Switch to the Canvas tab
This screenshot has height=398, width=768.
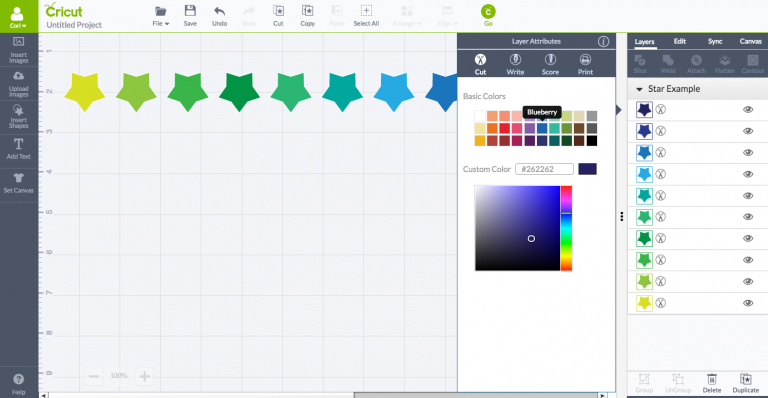(750, 42)
